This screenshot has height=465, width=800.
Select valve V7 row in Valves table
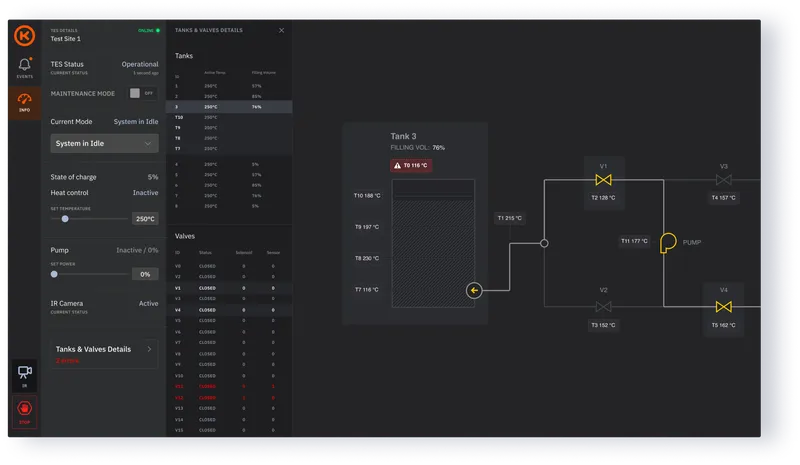click(229, 342)
